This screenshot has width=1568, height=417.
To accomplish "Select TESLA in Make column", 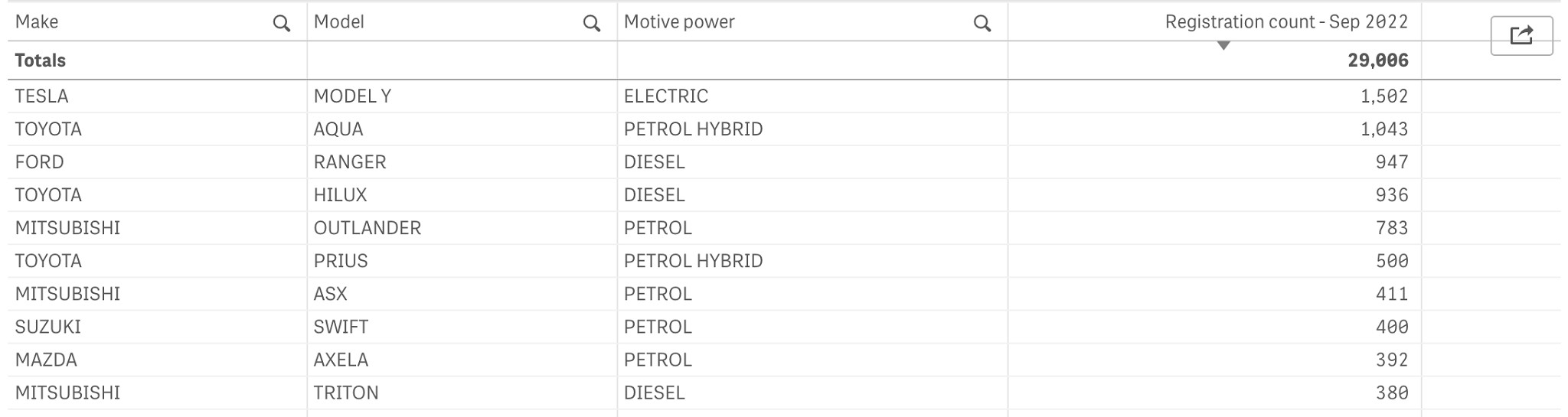I will [42, 96].
